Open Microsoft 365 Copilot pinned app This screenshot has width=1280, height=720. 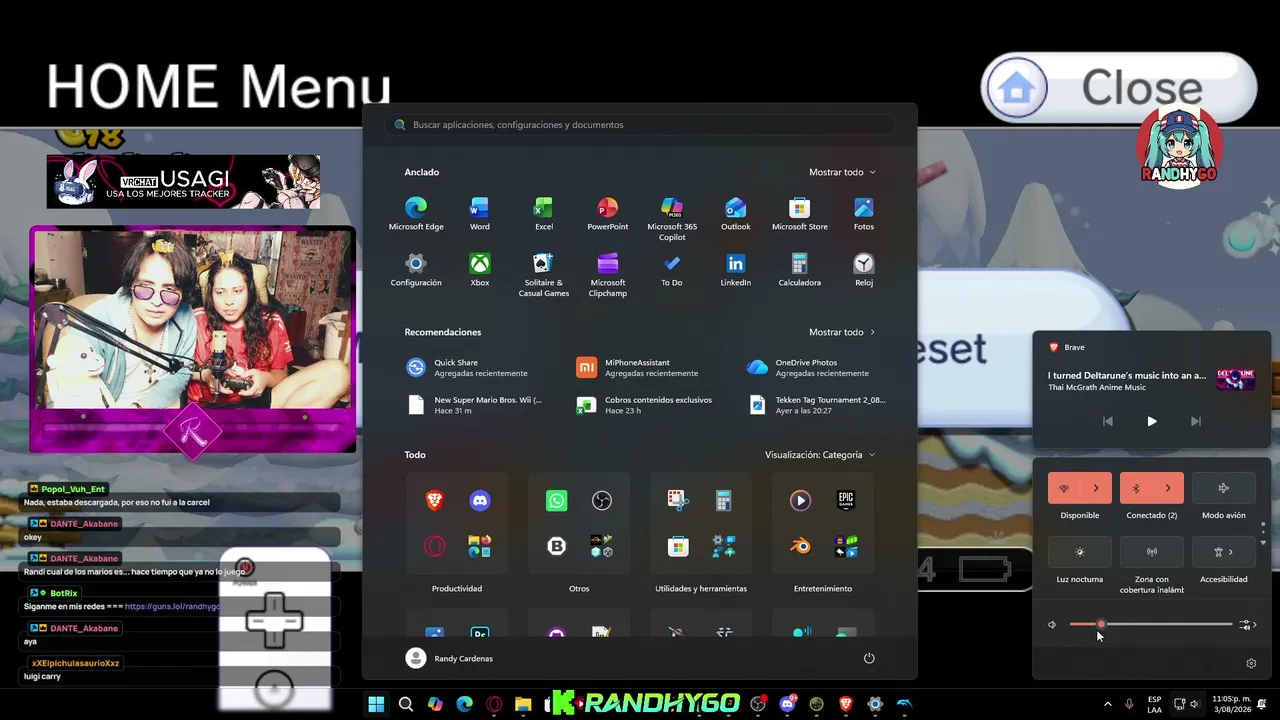(x=672, y=219)
